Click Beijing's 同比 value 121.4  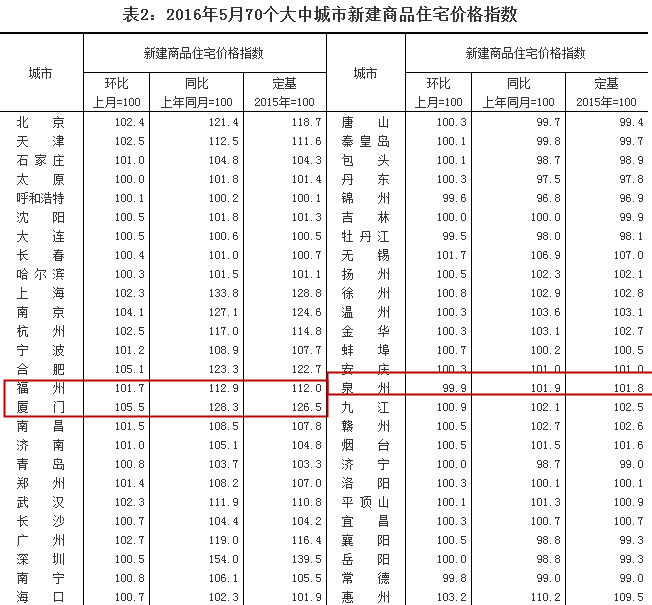(x=224, y=122)
